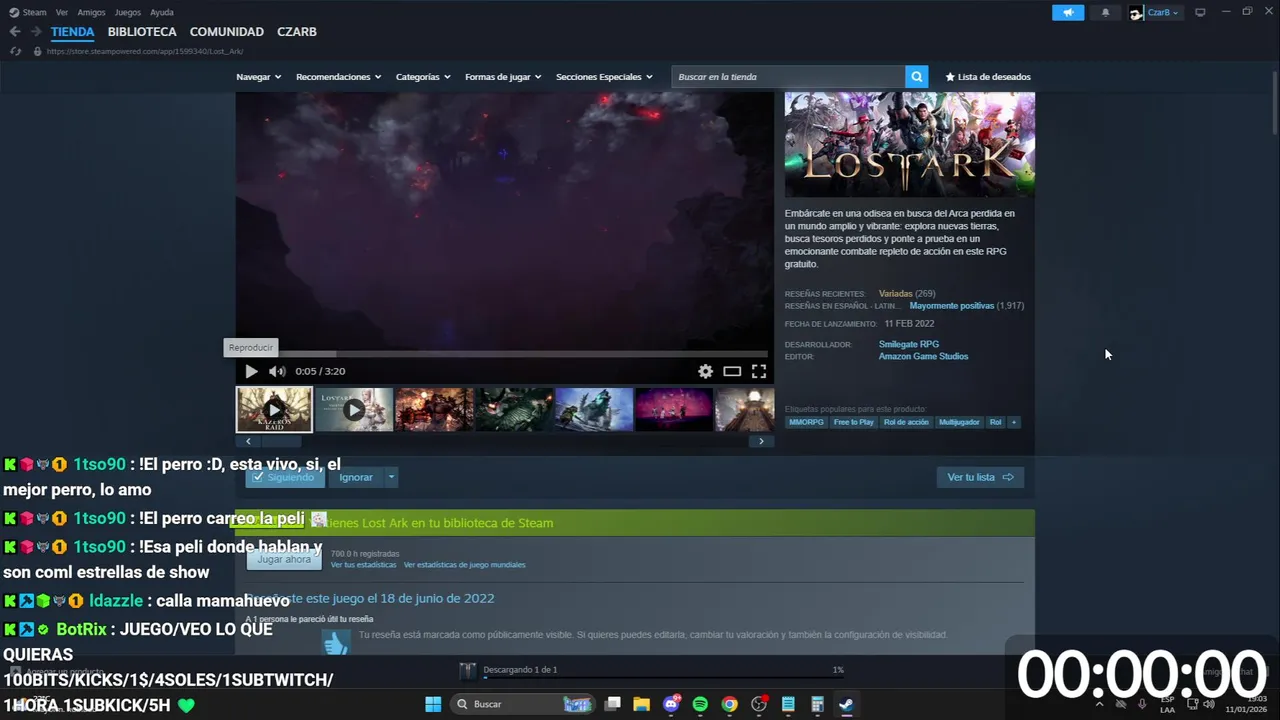This screenshot has height=720, width=1280.
Task: Switch Steam to Big Picture mode
Action: tap(1200, 12)
